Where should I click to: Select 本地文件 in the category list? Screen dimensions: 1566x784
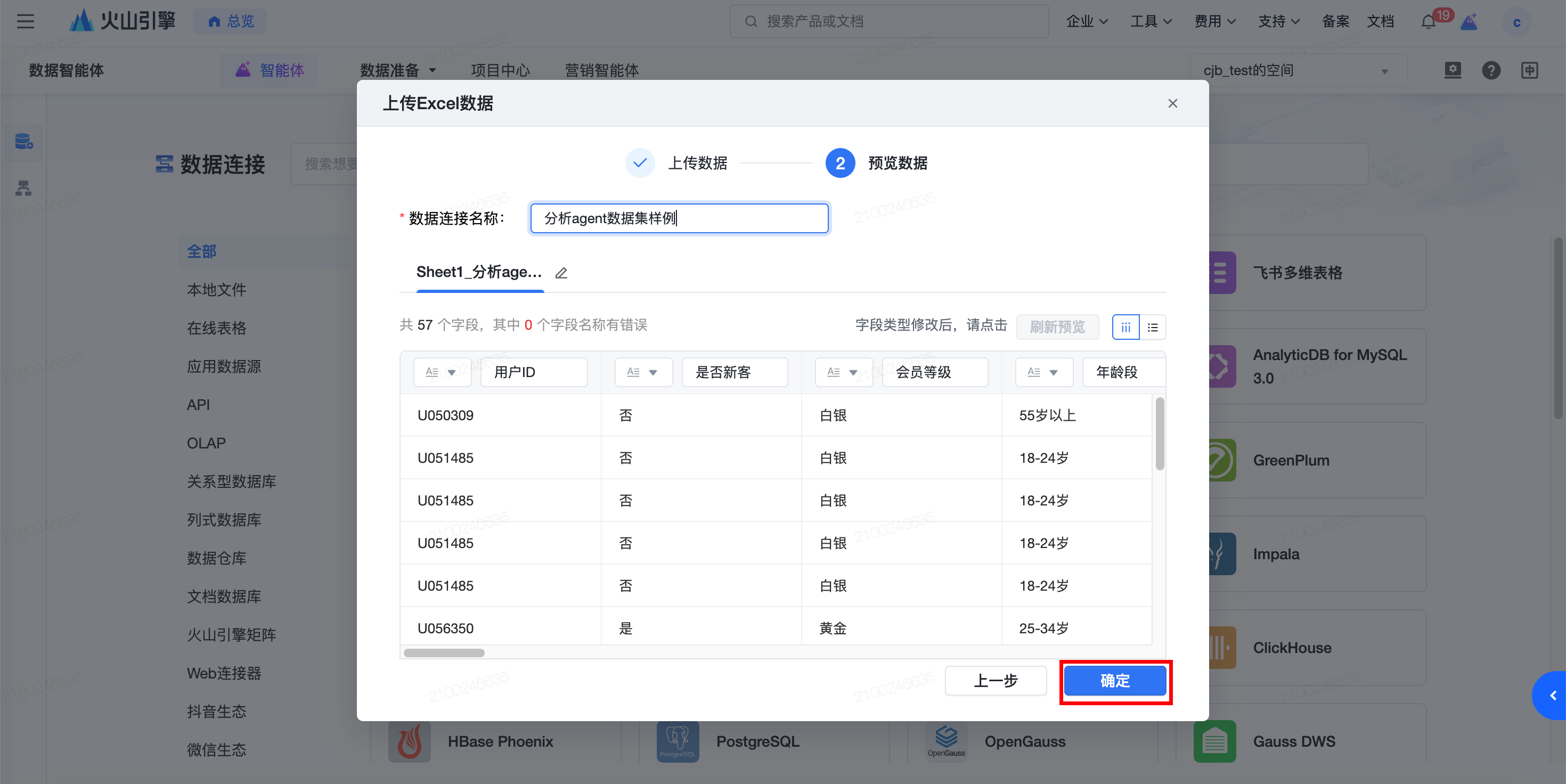(216, 290)
